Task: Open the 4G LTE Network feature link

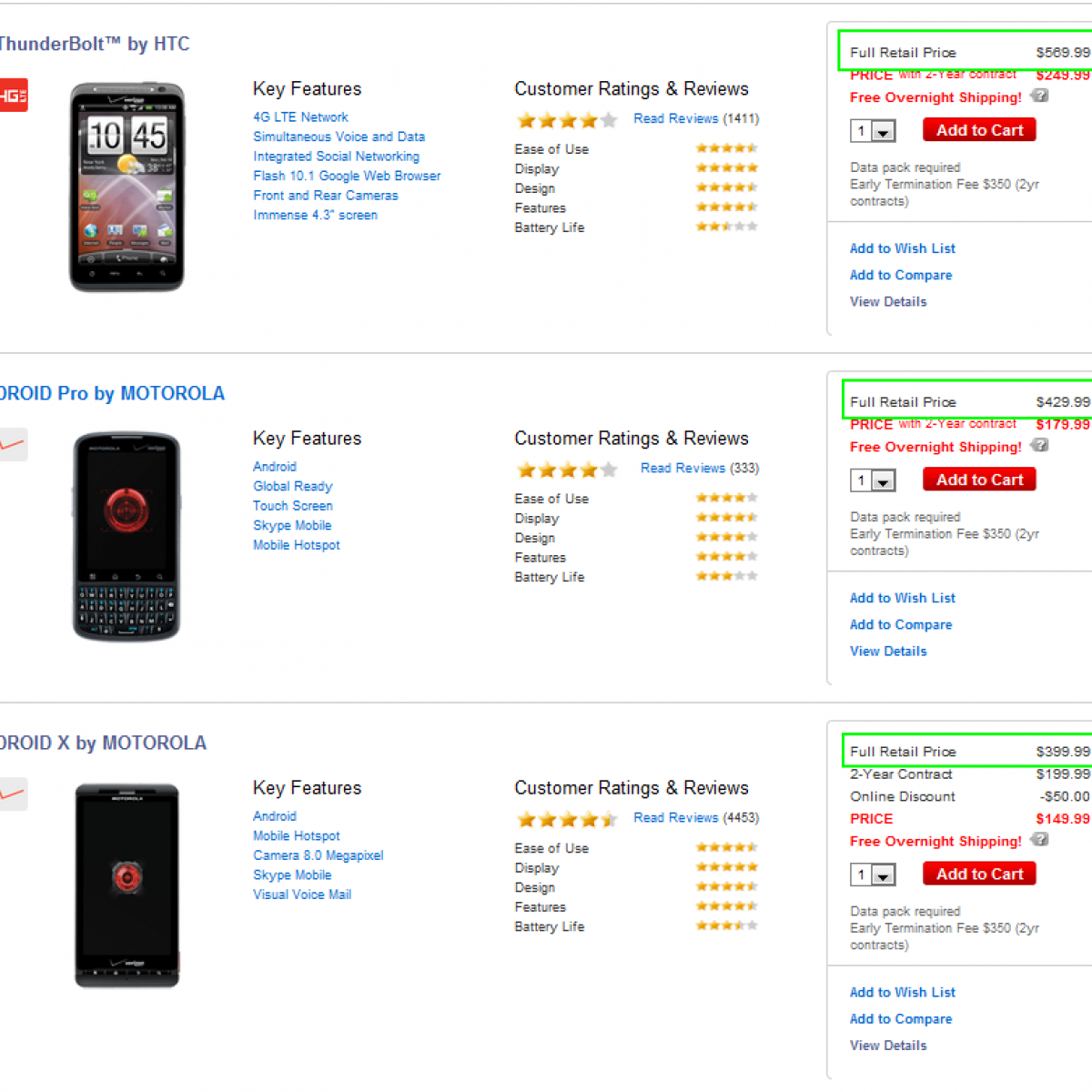Action: [x=300, y=117]
